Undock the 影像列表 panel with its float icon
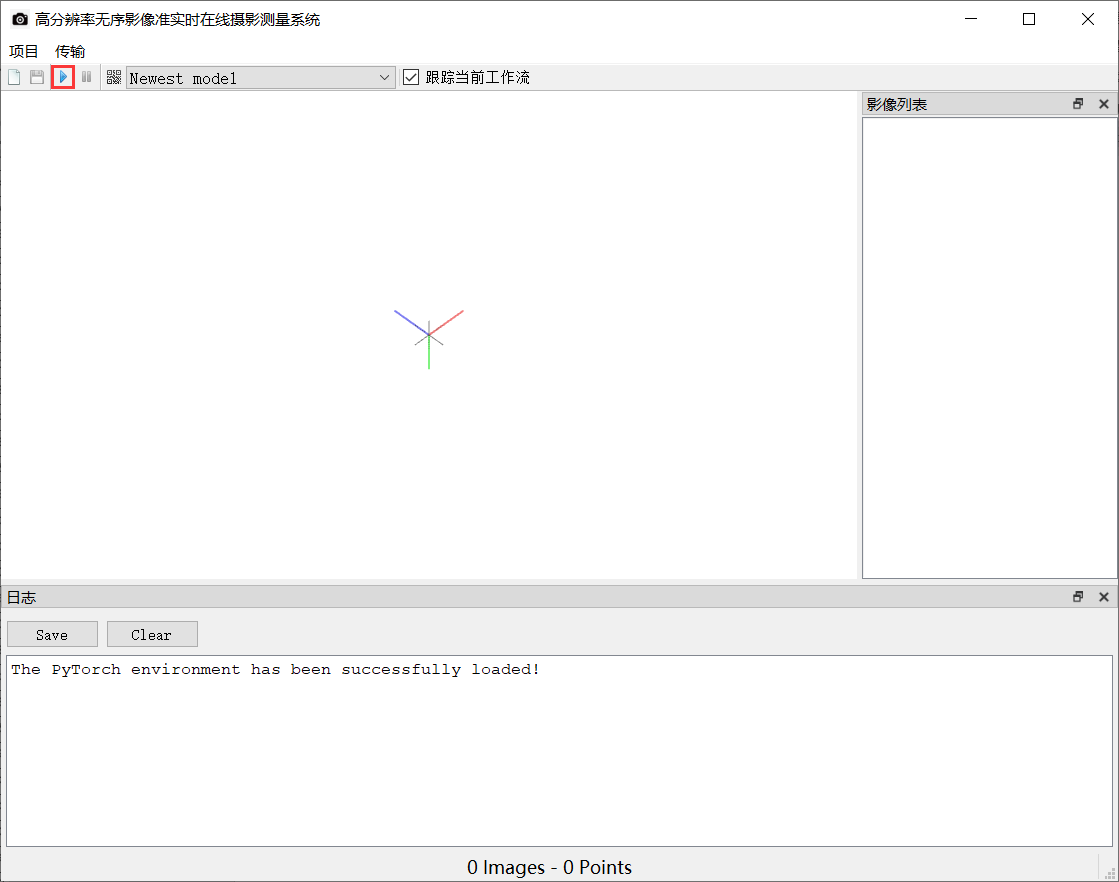Image resolution: width=1119 pixels, height=882 pixels. (1078, 103)
